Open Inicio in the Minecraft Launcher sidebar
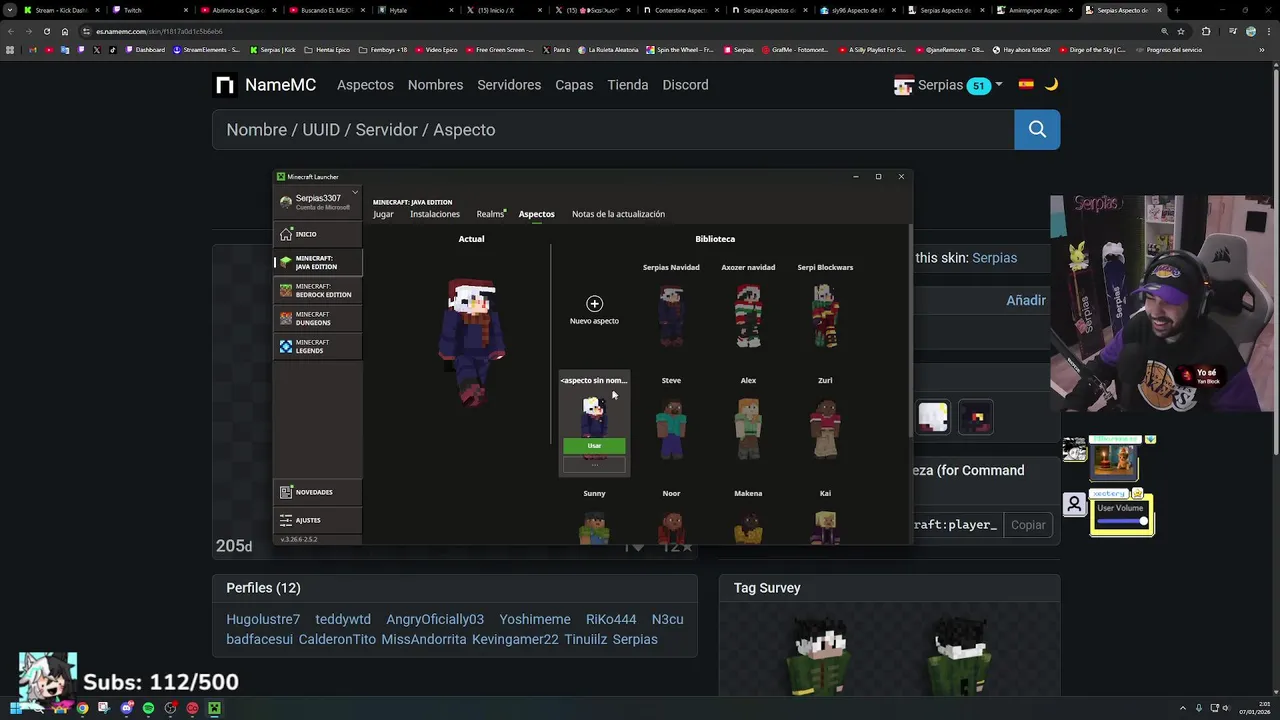Image resolution: width=1280 pixels, height=720 pixels. (x=317, y=234)
